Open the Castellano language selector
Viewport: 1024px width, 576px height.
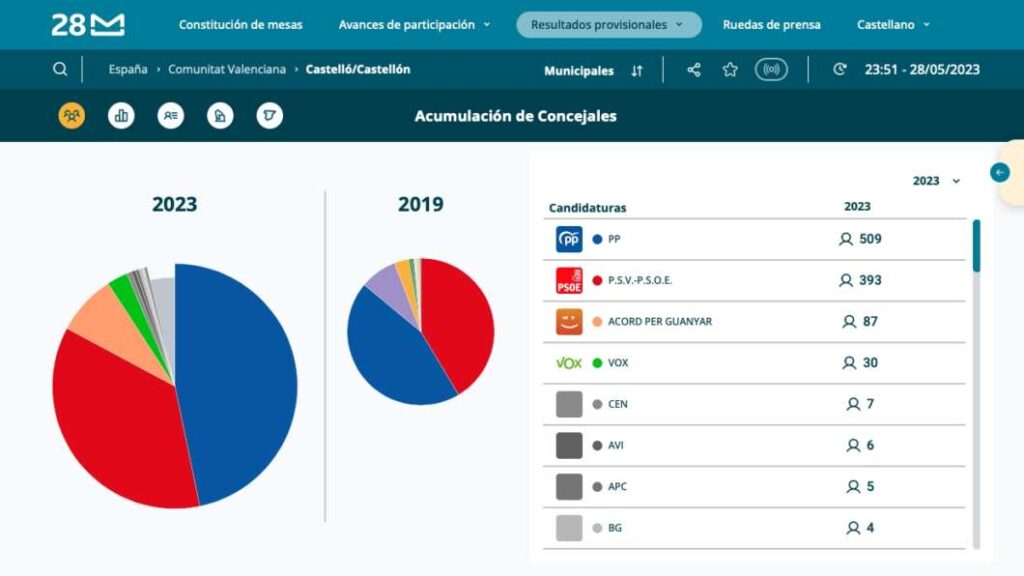893,24
